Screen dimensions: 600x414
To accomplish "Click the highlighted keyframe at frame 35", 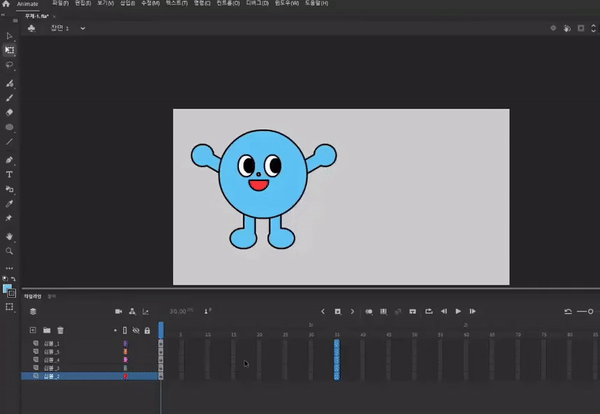I will 337,358.
